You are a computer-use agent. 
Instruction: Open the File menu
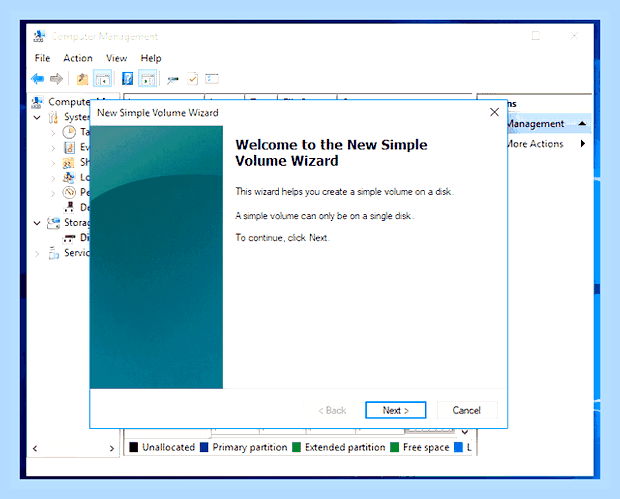coord(42,58)
